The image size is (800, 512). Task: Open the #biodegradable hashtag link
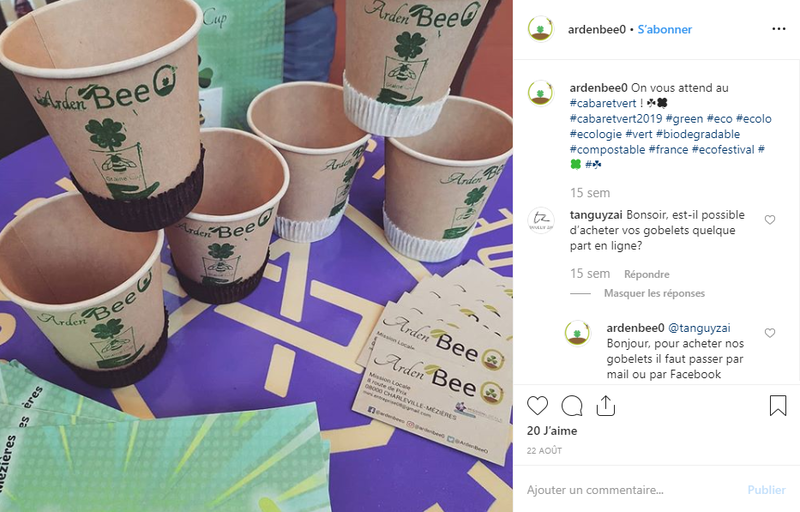[x=697, y=134]
